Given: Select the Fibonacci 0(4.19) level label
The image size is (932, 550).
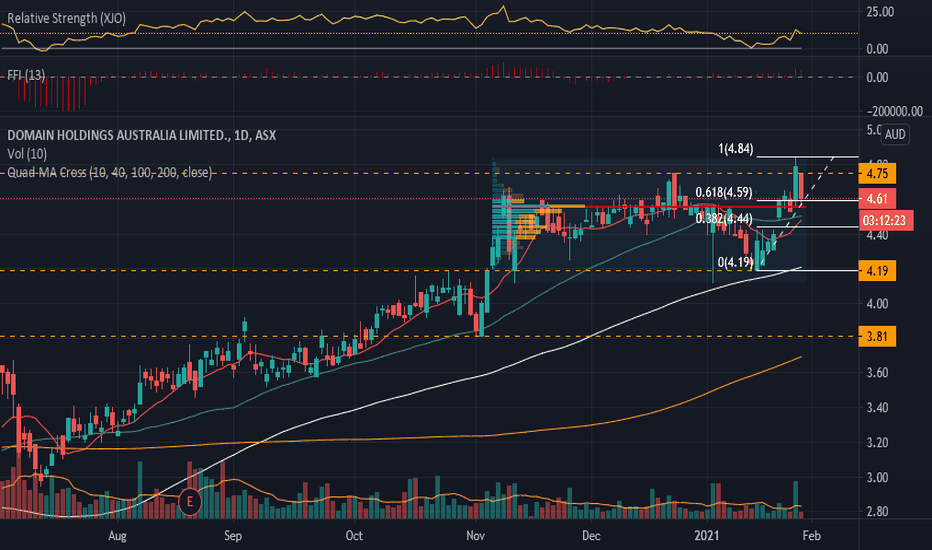Looking at the screenshot, I should coord(736,262).
